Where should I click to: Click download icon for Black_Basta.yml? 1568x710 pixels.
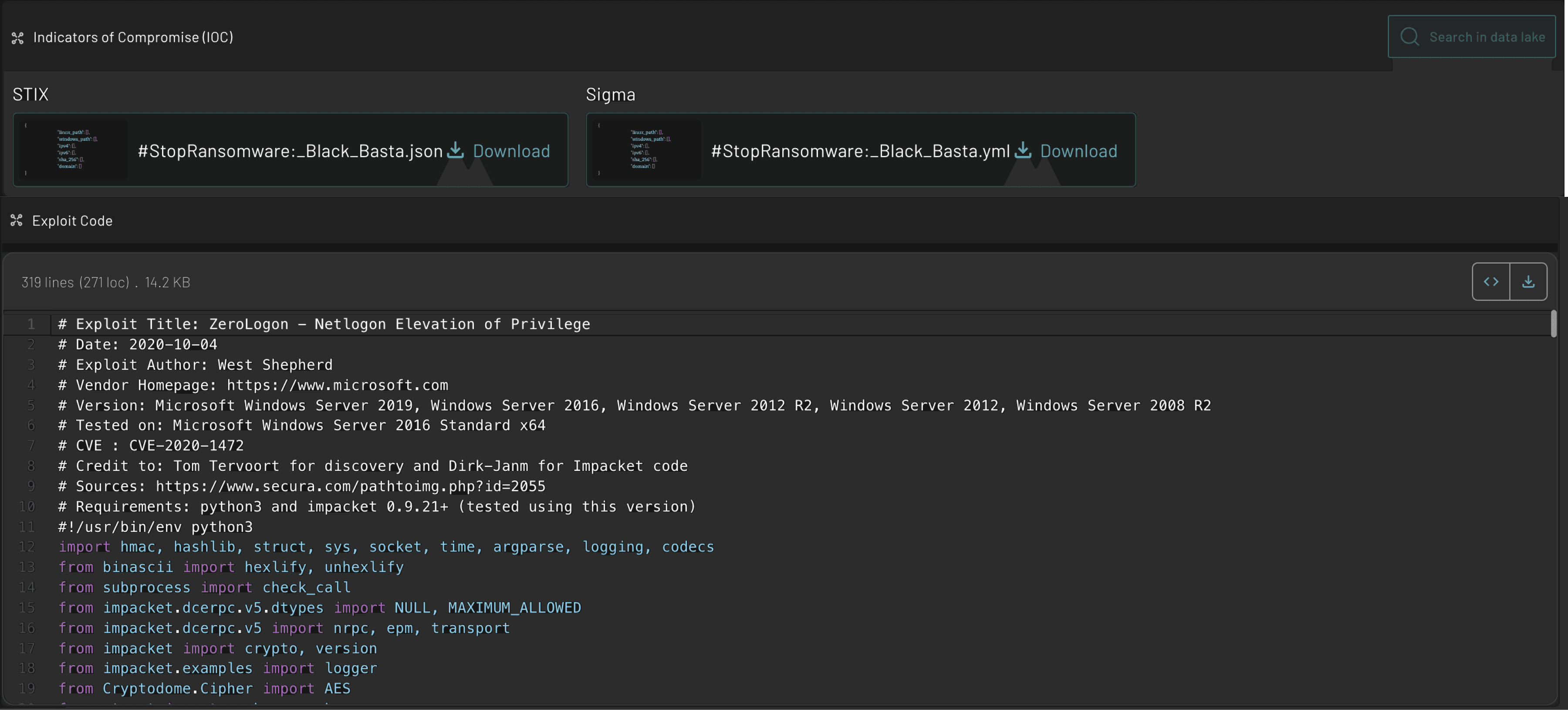[x=1023, y=150]
